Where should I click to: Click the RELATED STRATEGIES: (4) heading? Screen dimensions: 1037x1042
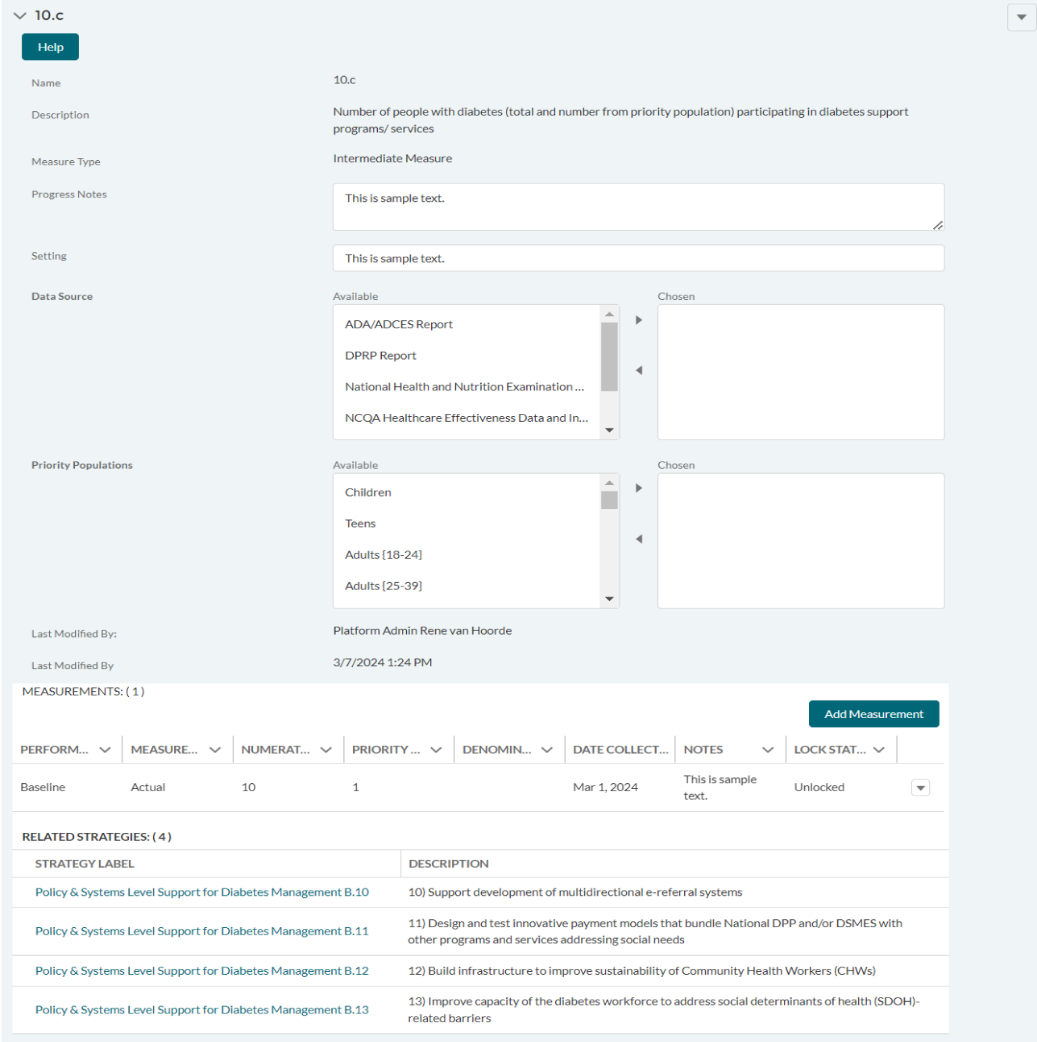96,837
